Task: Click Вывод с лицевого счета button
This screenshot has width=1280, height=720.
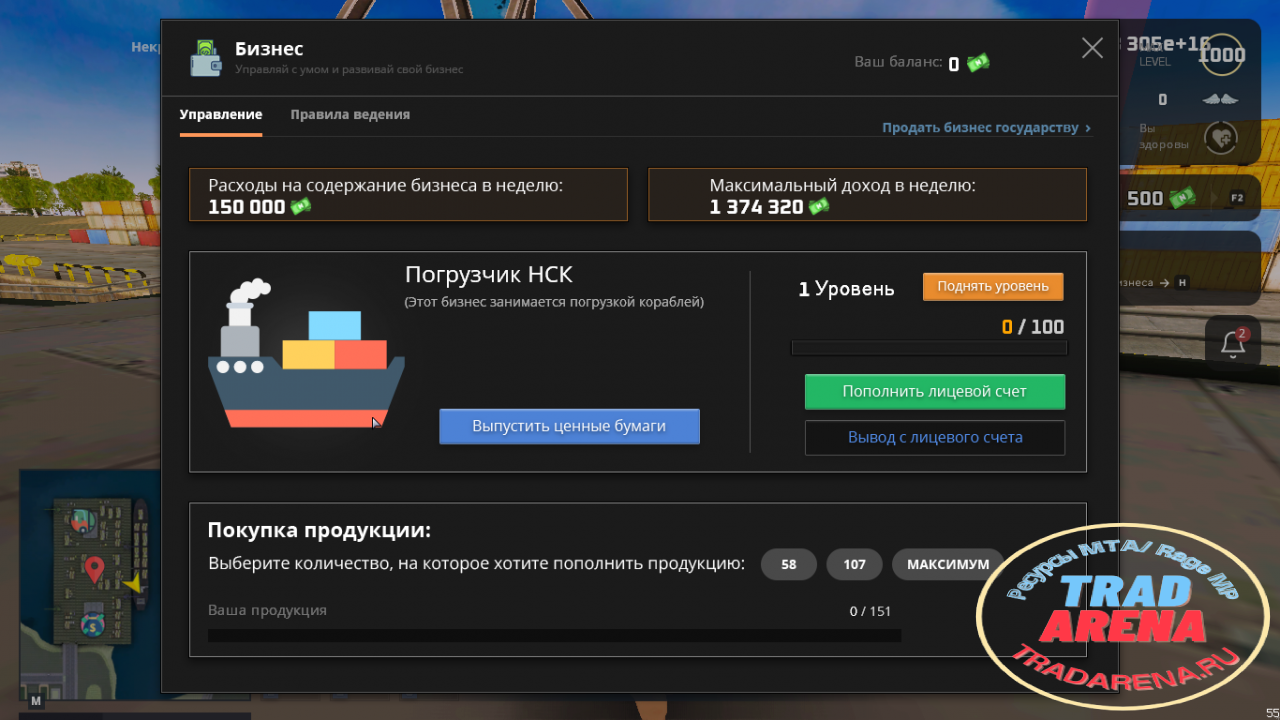Action: pos(935,438)
